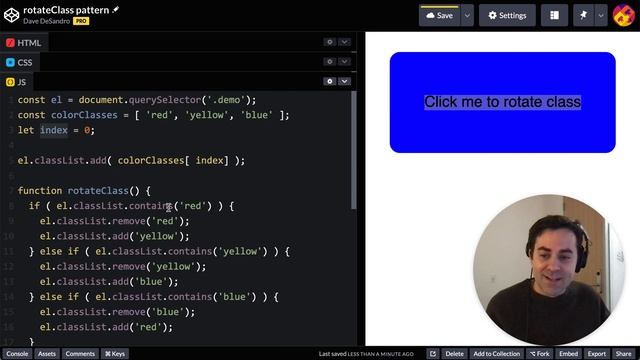Open JS panel settings gear
This screenshot has height=360, width=640.
tap(330, 81)
